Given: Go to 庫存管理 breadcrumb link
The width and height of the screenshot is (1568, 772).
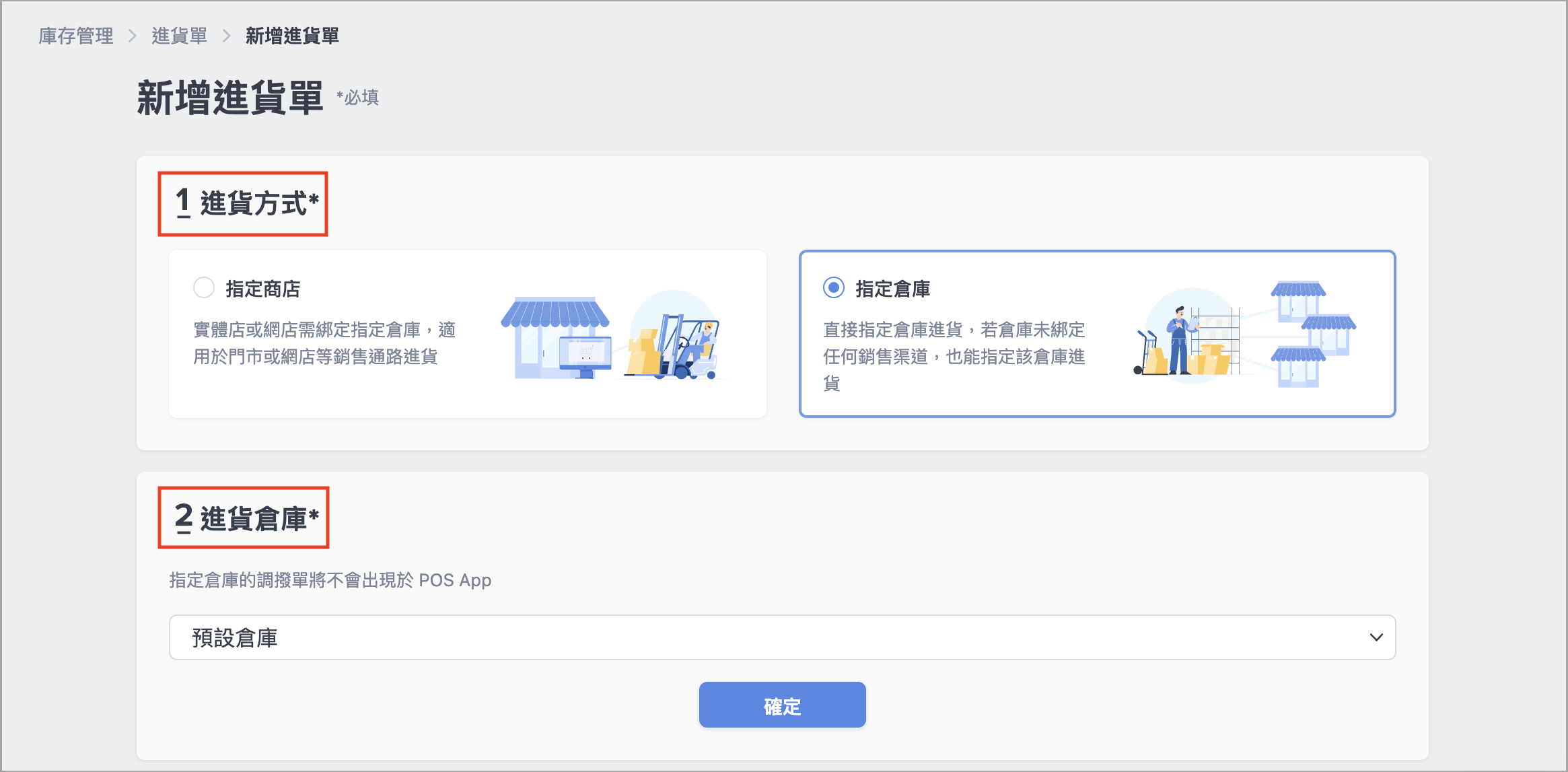Looking at the screenshot, I should coord(76,36).
